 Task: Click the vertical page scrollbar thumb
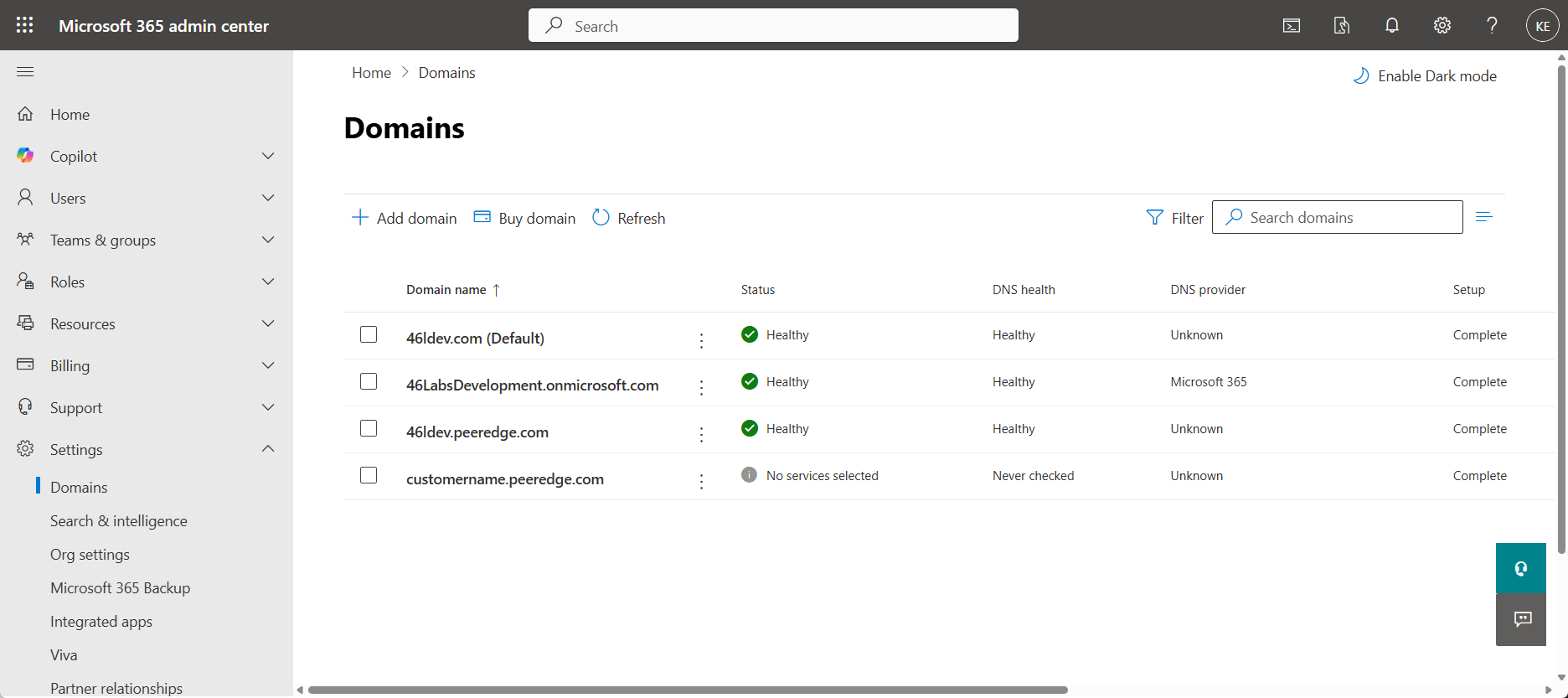(1561, 309)
